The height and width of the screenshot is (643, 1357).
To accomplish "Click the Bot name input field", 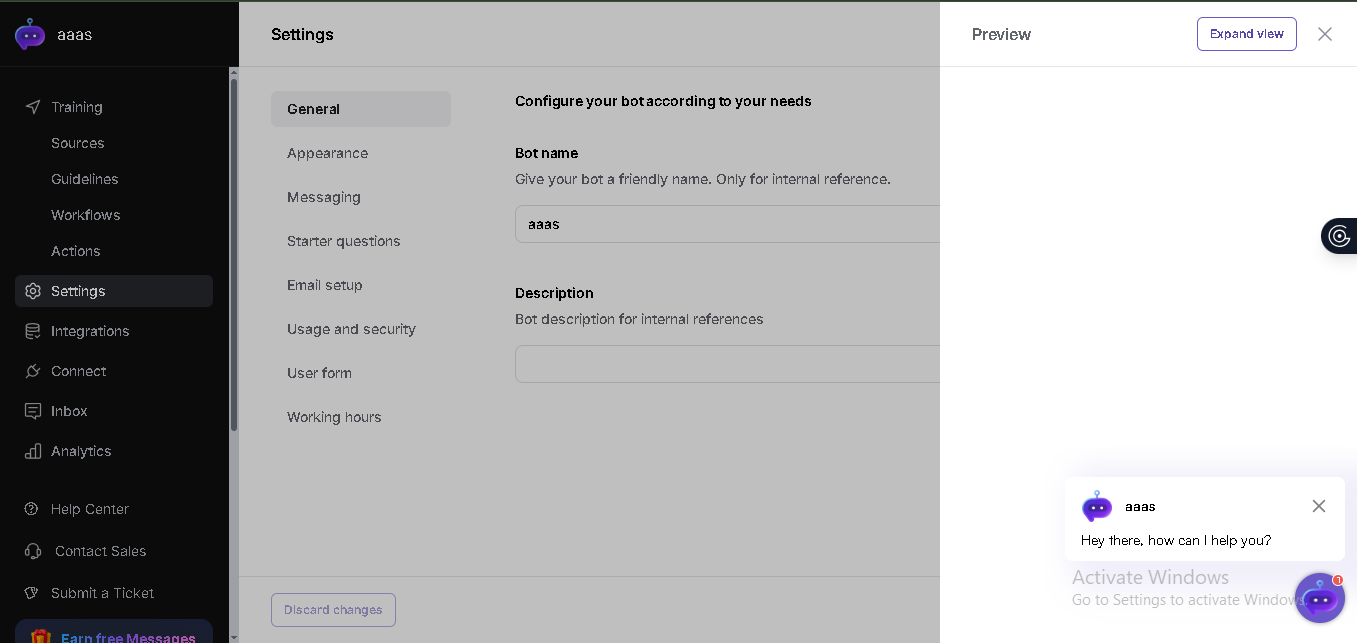I will (728, 224).
